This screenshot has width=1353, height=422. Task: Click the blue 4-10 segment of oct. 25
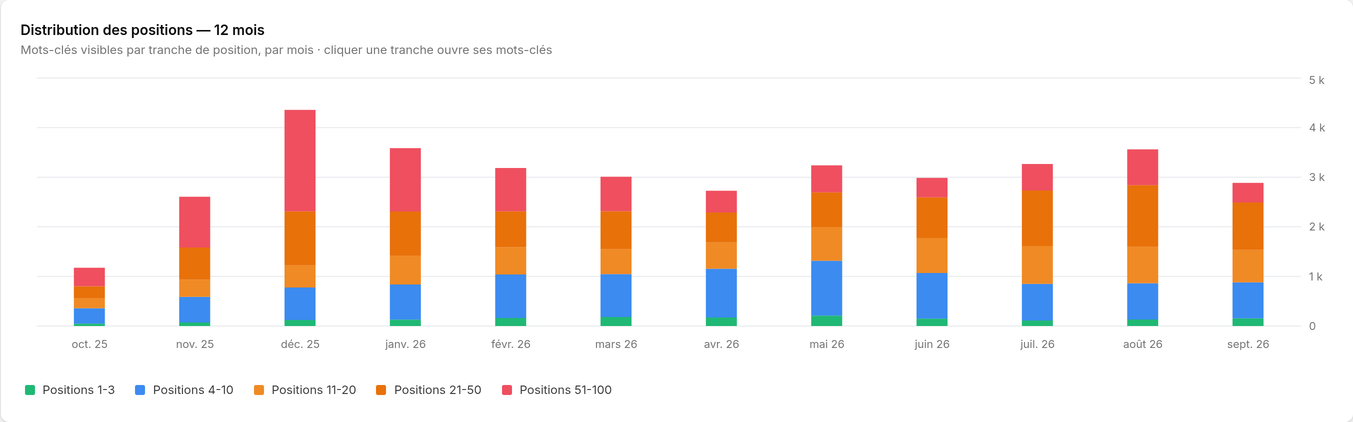point(89,316)
